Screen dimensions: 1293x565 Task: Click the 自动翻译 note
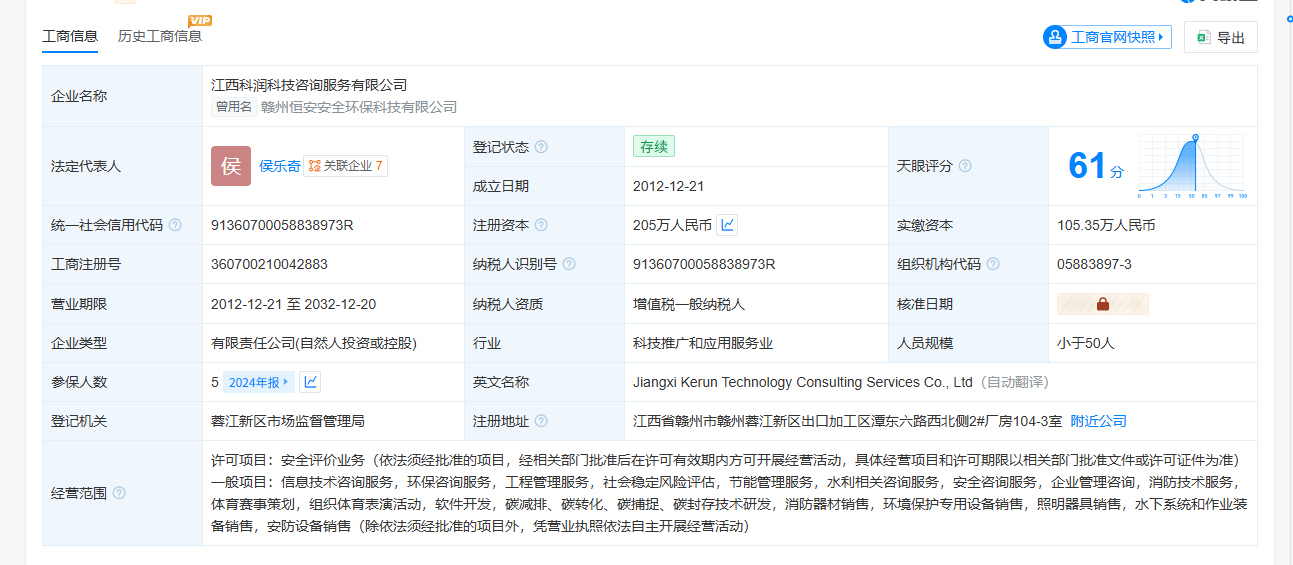pyautogui.click(x=1014, y=382)
